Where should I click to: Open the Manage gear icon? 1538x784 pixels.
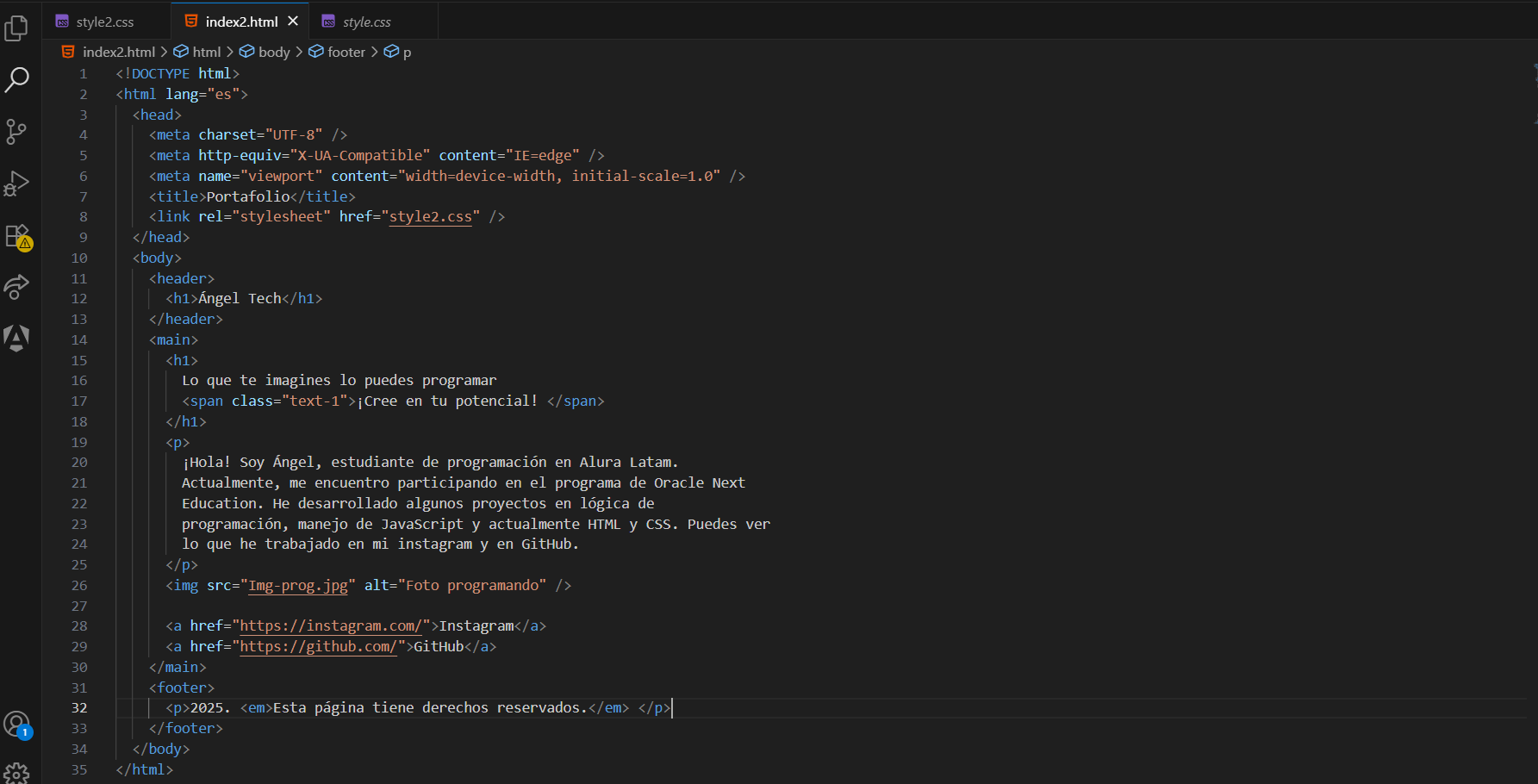tap(16, 773)
